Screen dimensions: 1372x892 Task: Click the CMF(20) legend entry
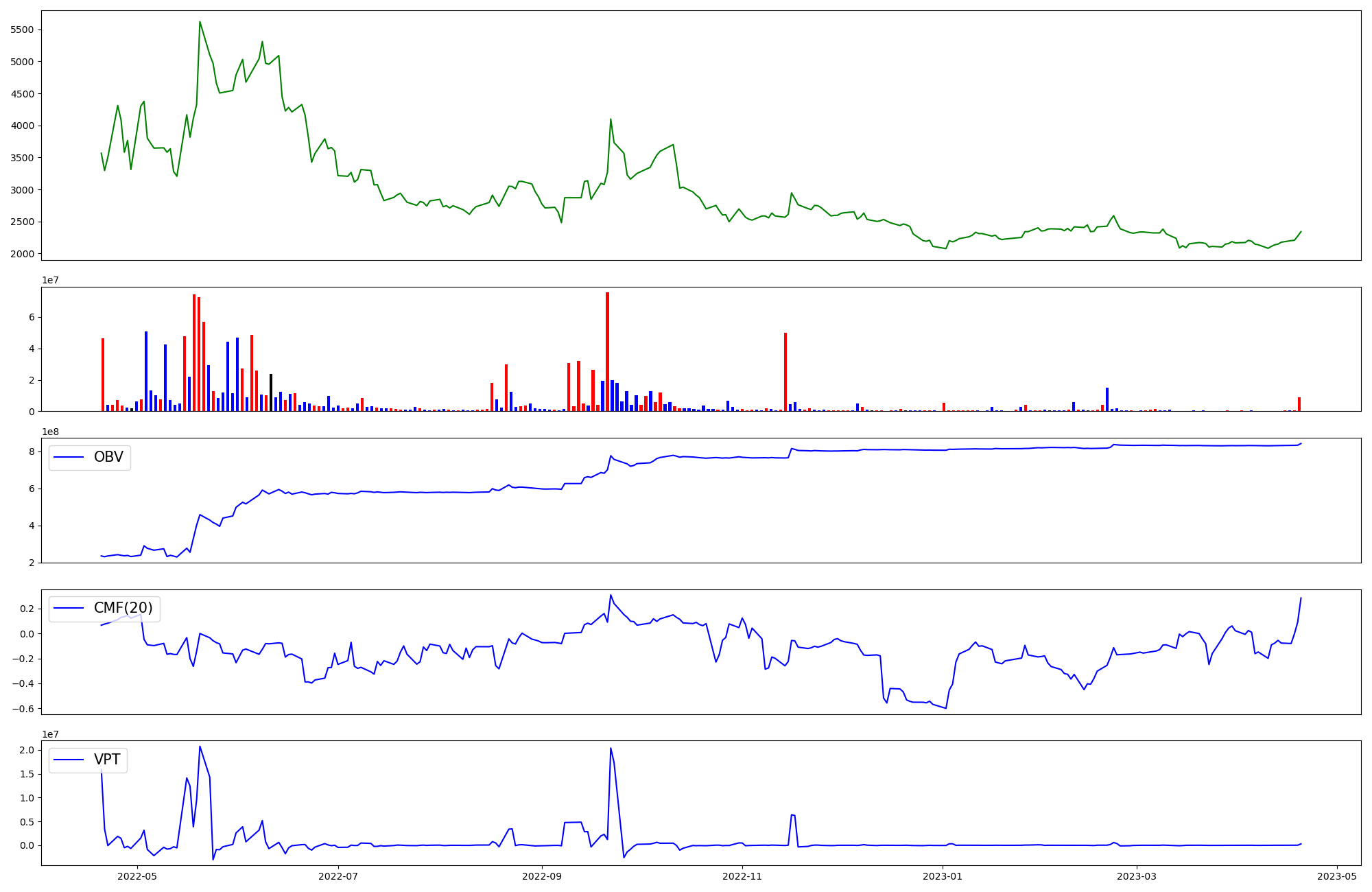[x=123, y=609]
